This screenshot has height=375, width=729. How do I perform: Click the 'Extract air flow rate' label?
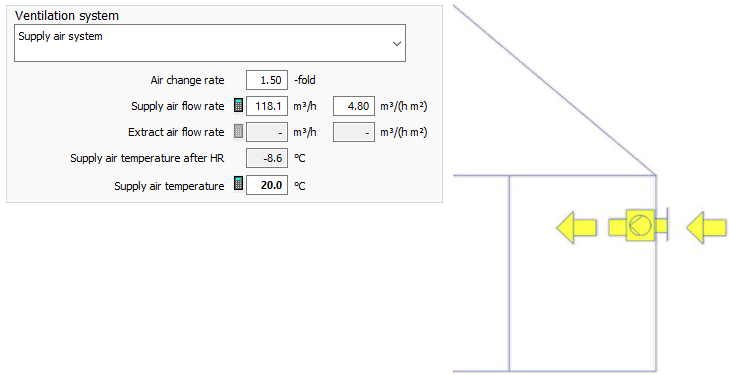tap(176, 132)
